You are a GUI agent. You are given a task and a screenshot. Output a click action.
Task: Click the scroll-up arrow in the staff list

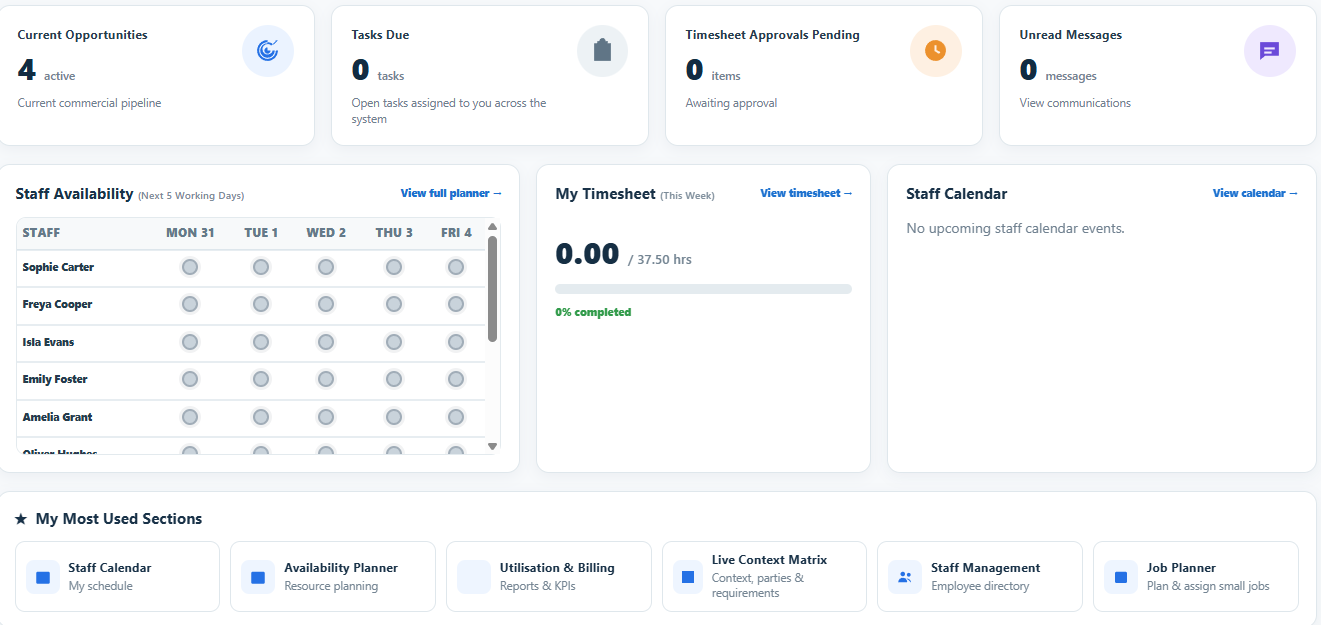[492, 226]
